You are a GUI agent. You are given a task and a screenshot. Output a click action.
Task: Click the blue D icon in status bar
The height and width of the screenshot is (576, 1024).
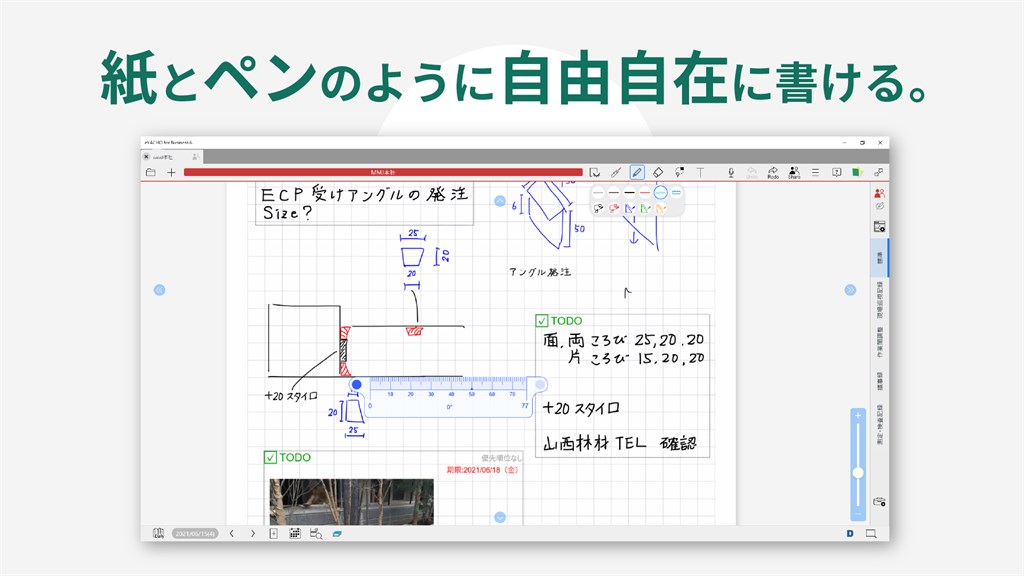coord(850,534)
